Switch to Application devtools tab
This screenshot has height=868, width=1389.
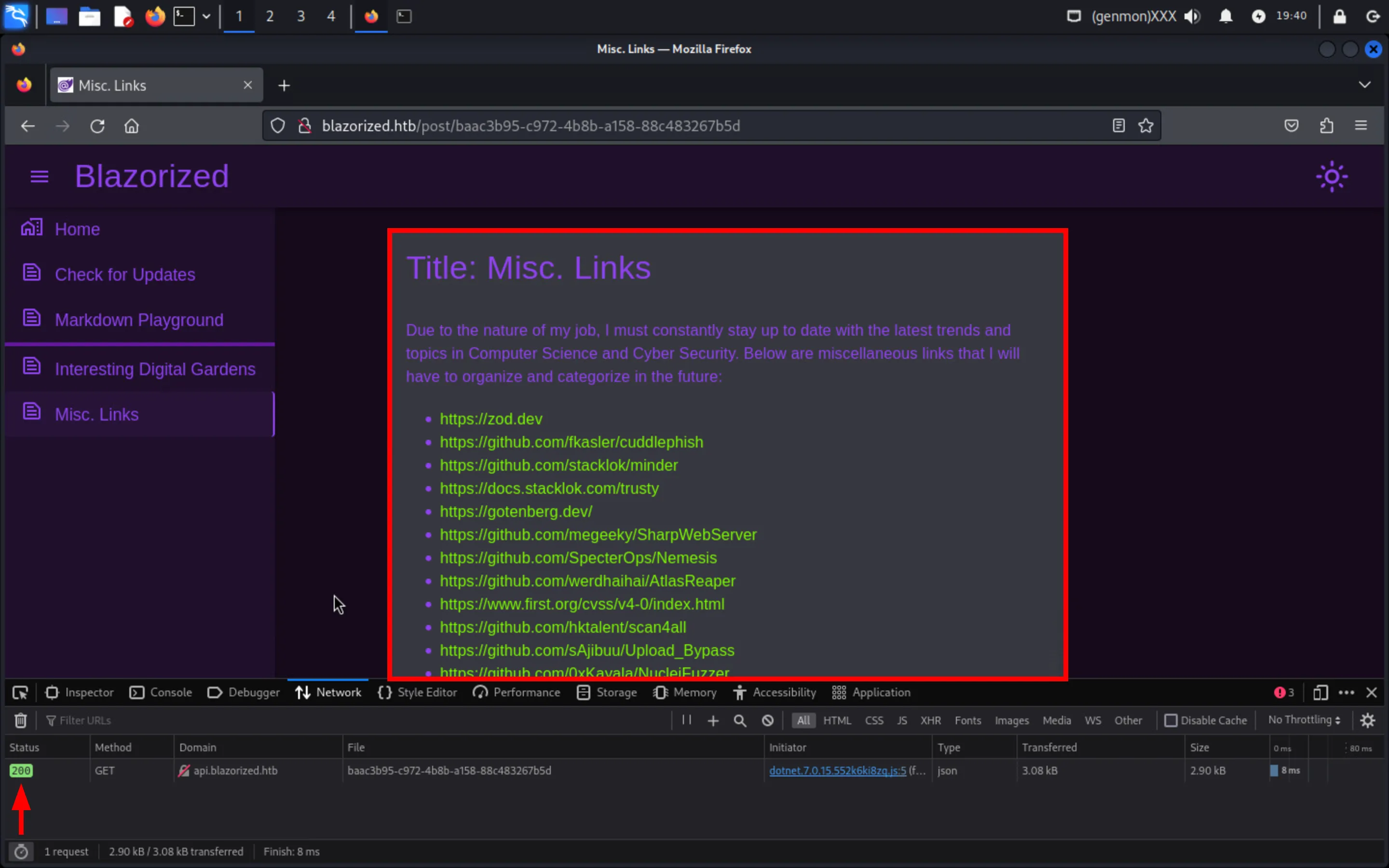point(871,692)
